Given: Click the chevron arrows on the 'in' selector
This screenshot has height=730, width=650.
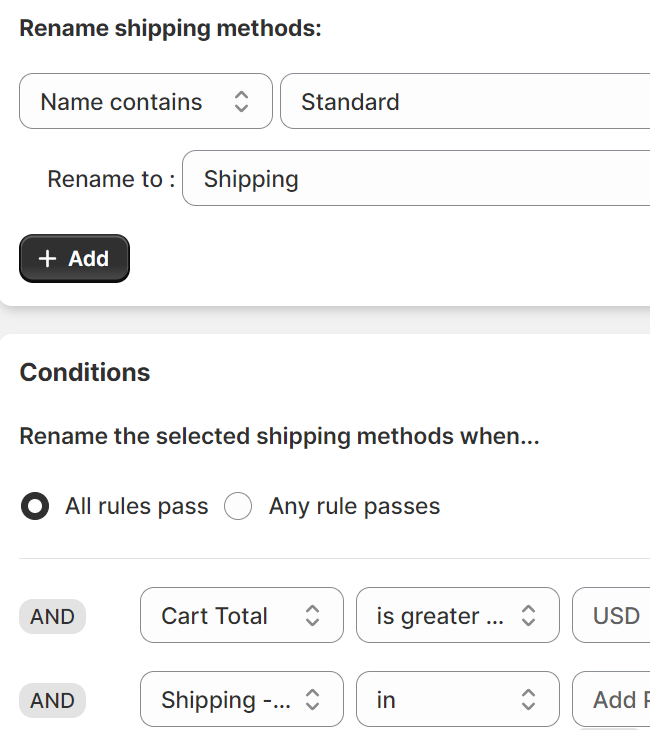Looking at the screenshot, I should pos(528,700).
